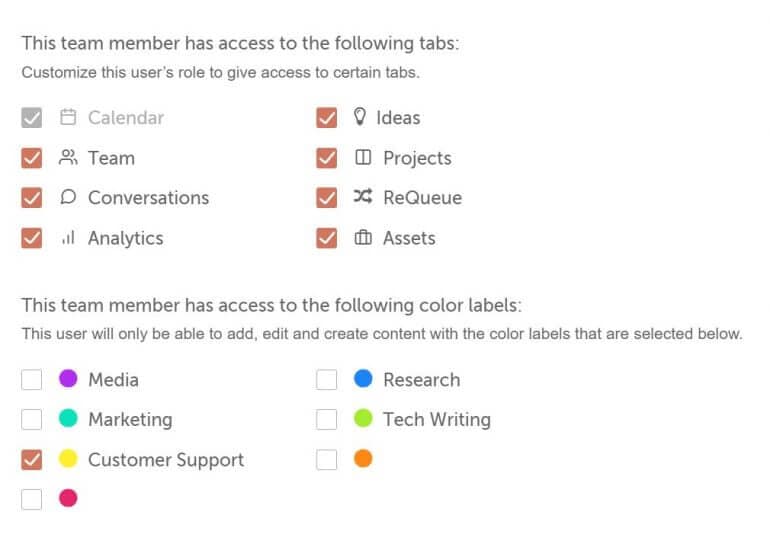Disable the Ideas tab checkbox
The width and height of the screenshot is (770, 557).
(x=327, y=117)
